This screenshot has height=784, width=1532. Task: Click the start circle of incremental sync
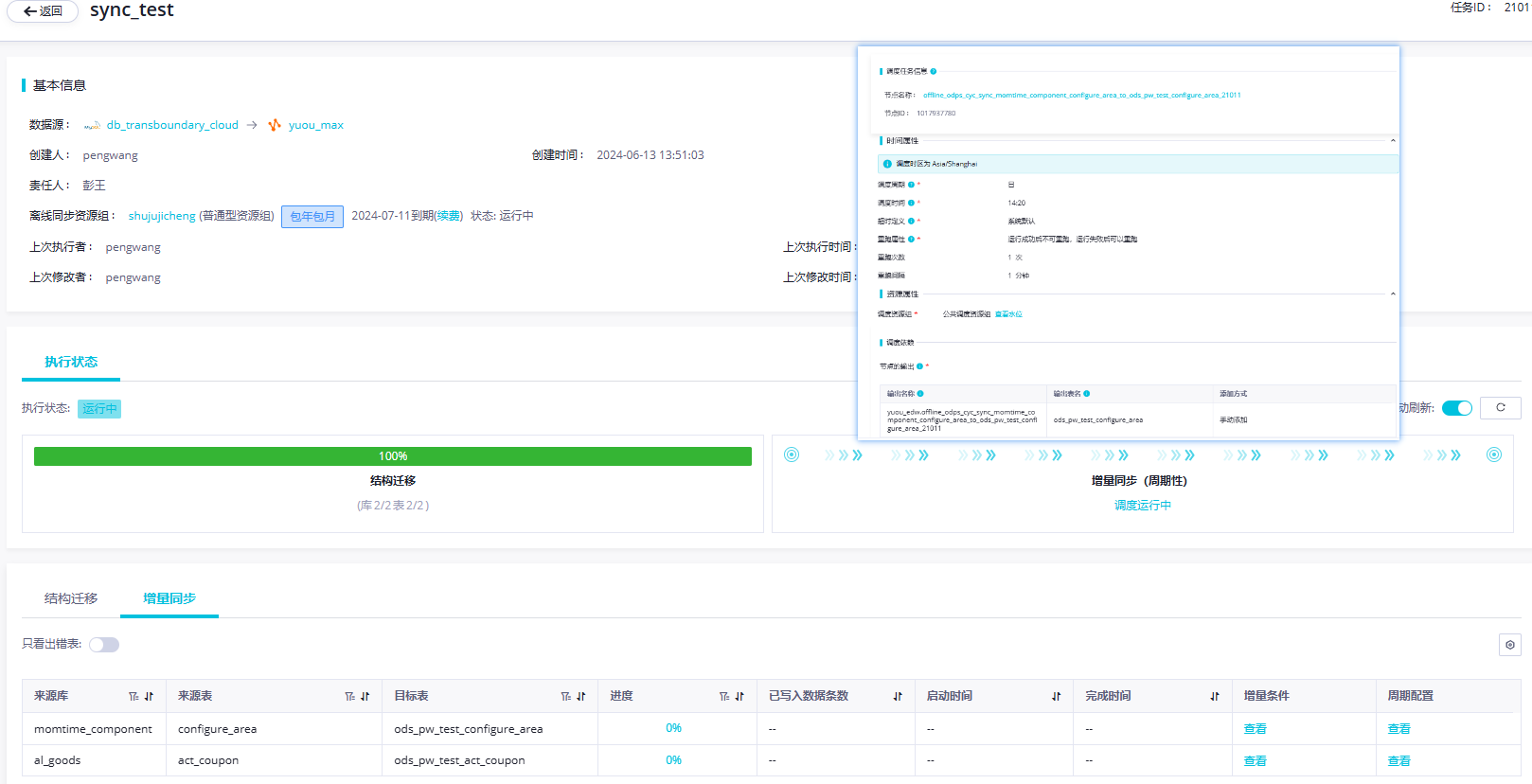click(792, 455)
